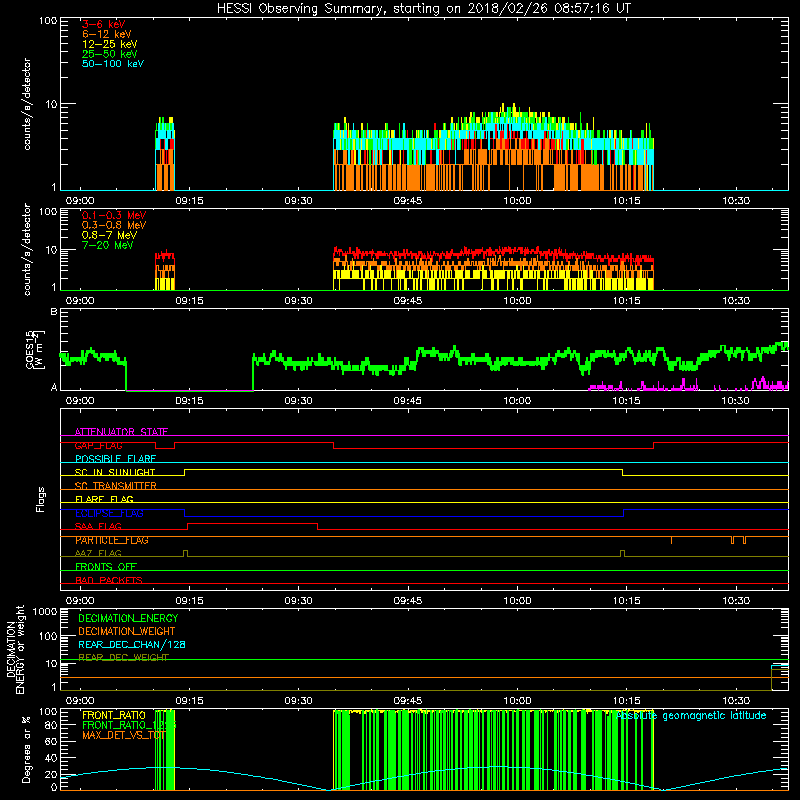Select the 3-6 keV legend label
800x800 pixels.
point(104,24)
